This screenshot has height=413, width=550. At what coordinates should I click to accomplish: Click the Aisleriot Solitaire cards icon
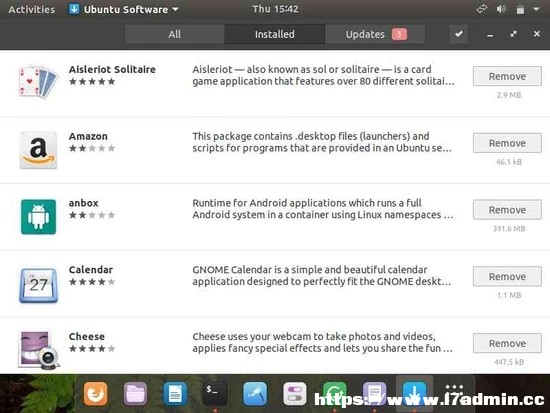pos(38,81)
